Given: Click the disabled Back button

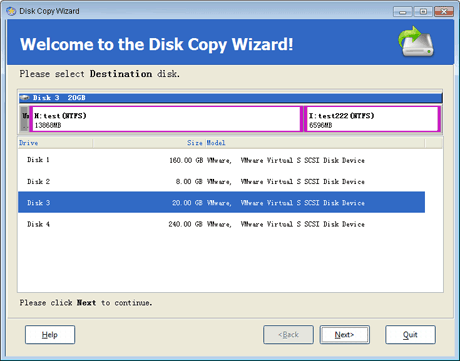Looking at the screenshot, I should [288, 335].
